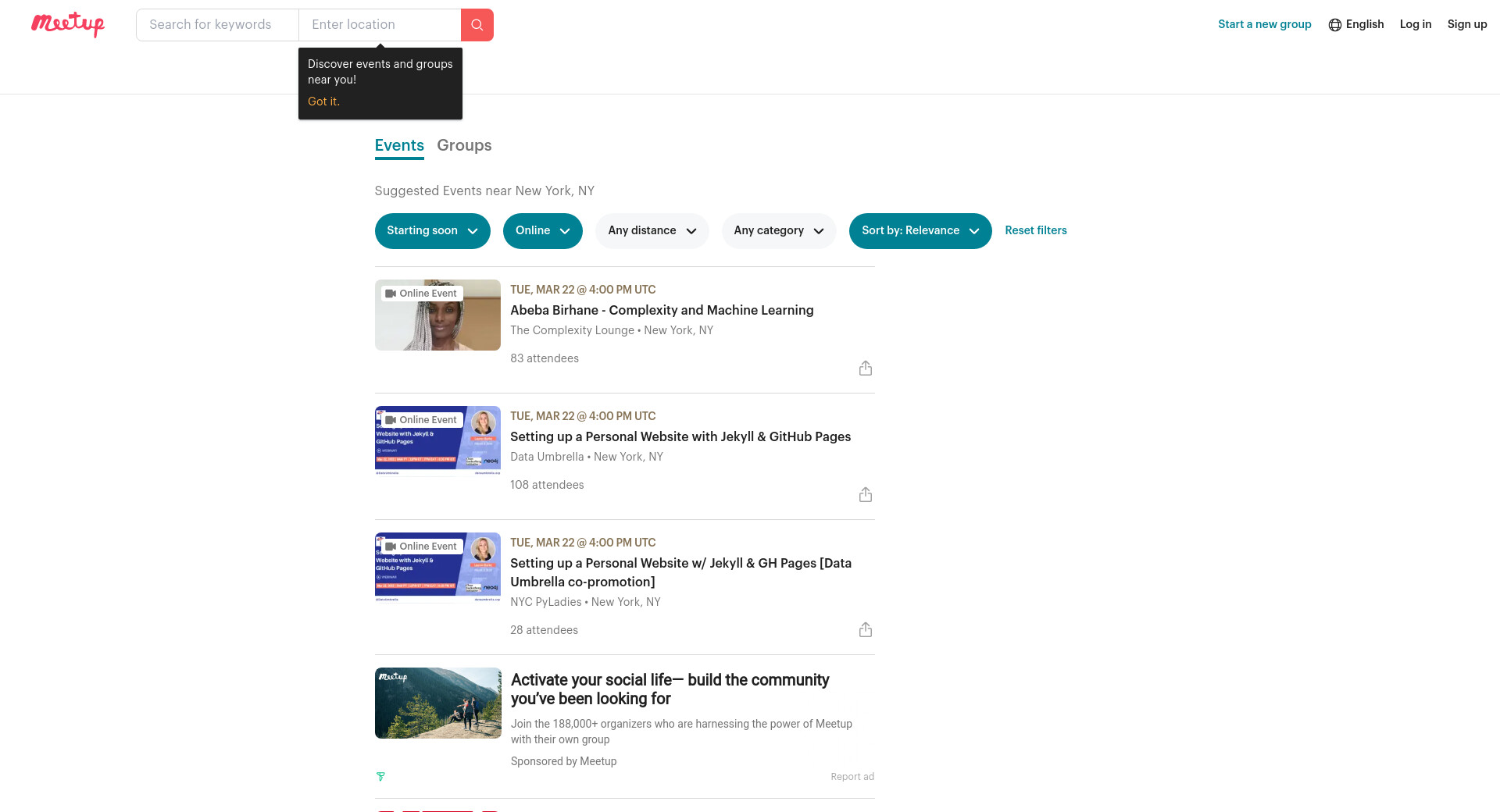Click Suggested Events near New York, NY text
This screenshot has height=812, width=1500.
pos(484,191)
